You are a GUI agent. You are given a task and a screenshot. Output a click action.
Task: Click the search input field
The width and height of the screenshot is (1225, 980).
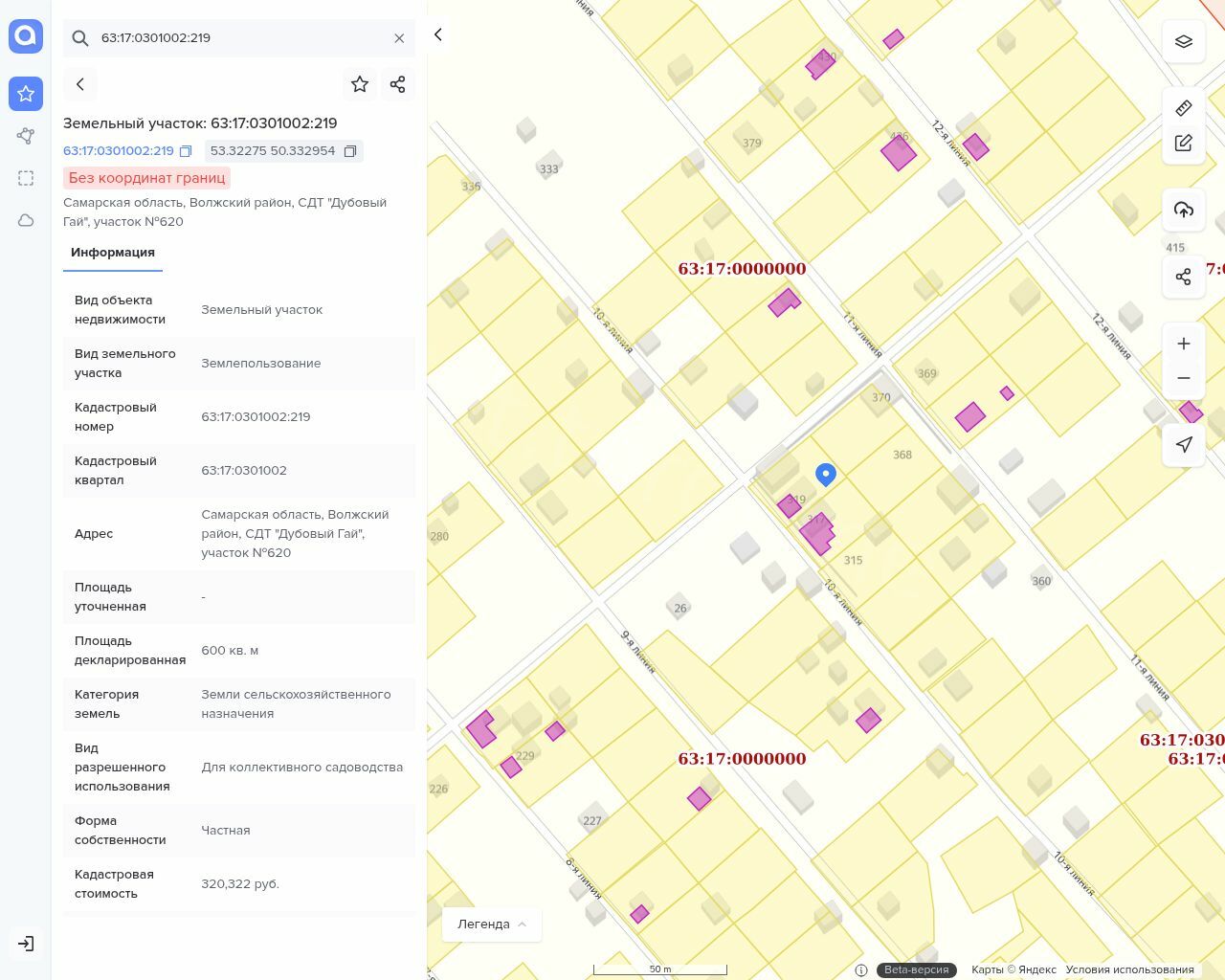239,38
